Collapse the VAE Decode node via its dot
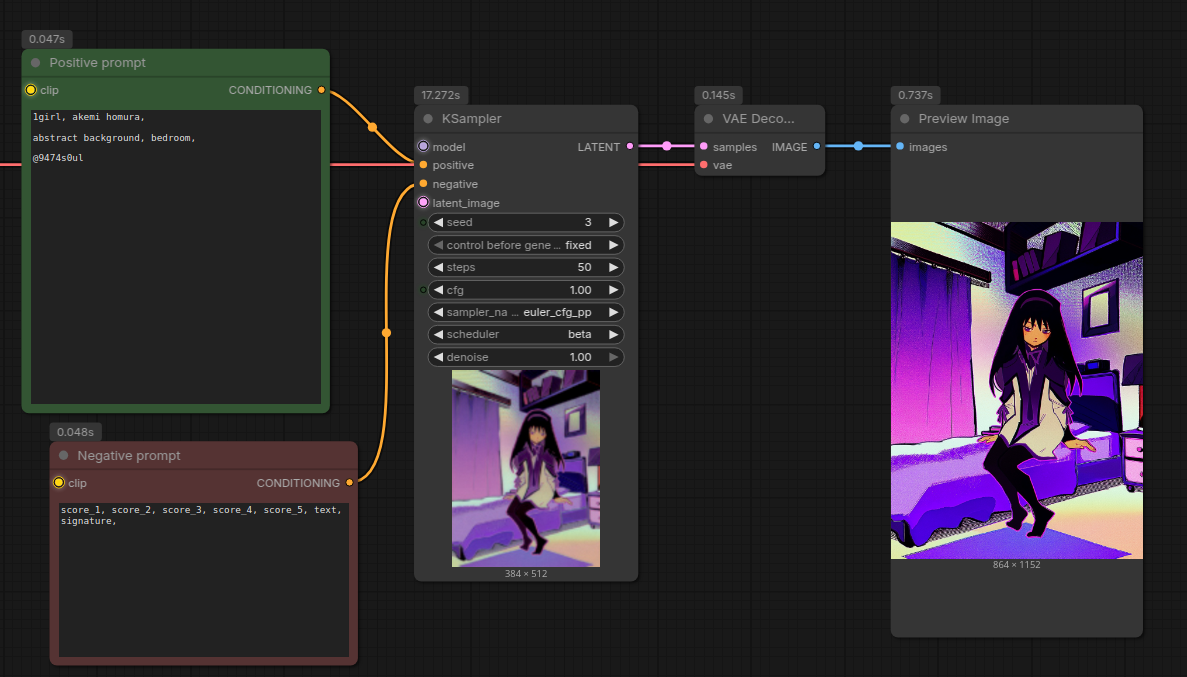Screen dimensions: 1187x677 pos(709,119)
